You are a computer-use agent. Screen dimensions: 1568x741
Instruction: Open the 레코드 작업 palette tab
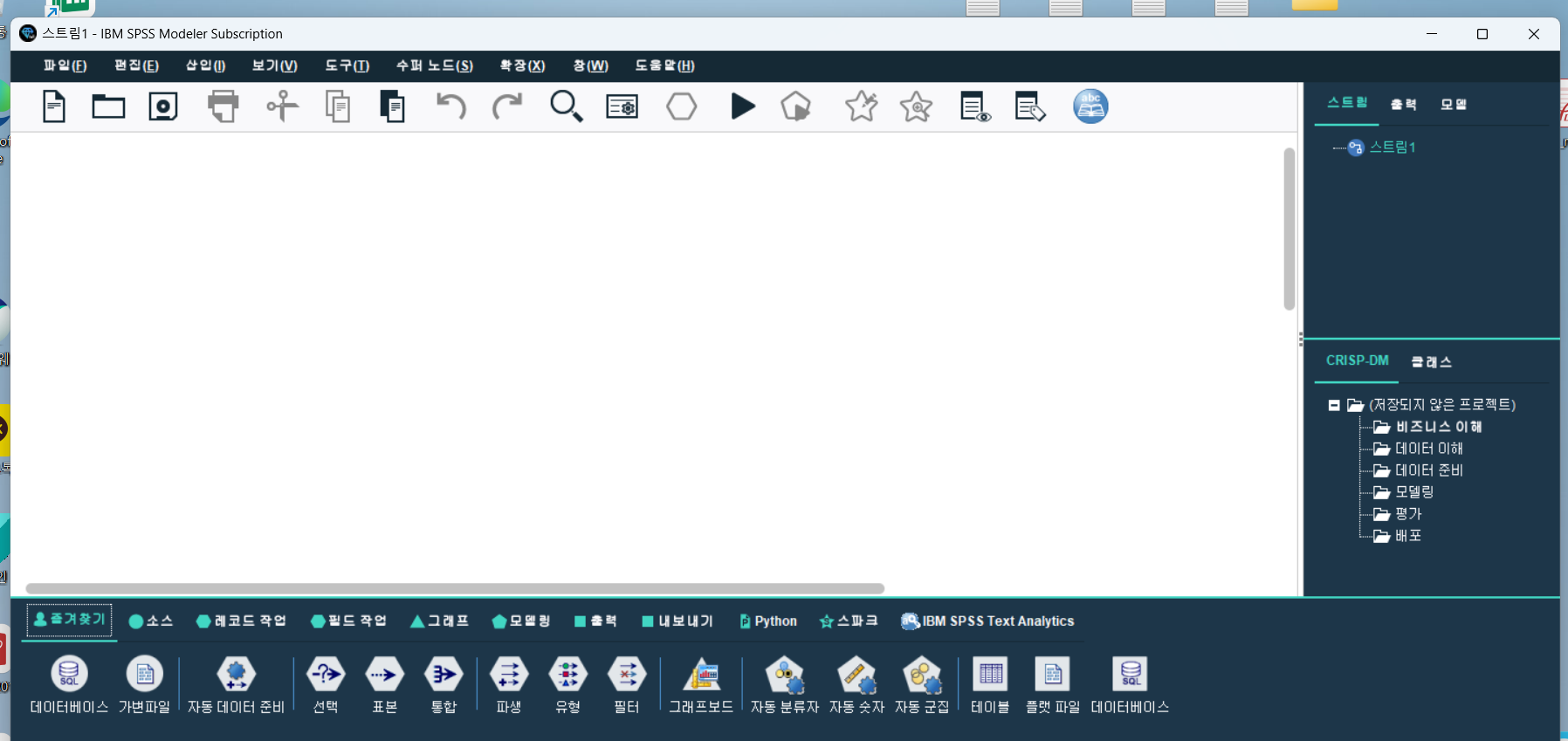point(242,621)
